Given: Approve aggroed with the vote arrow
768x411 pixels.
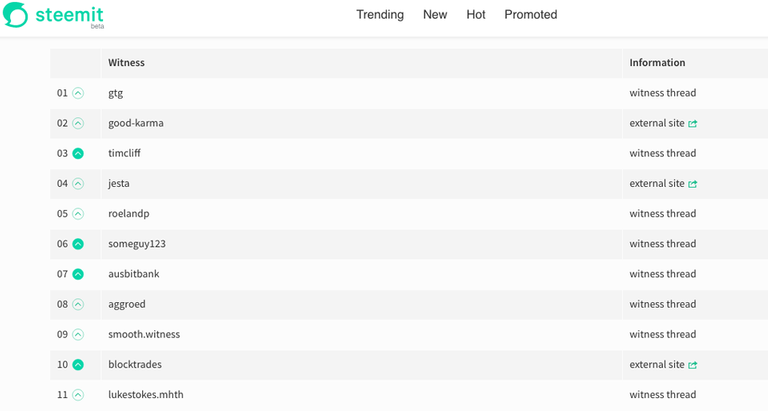Looking at the screenshot, I should pos(78,304).
